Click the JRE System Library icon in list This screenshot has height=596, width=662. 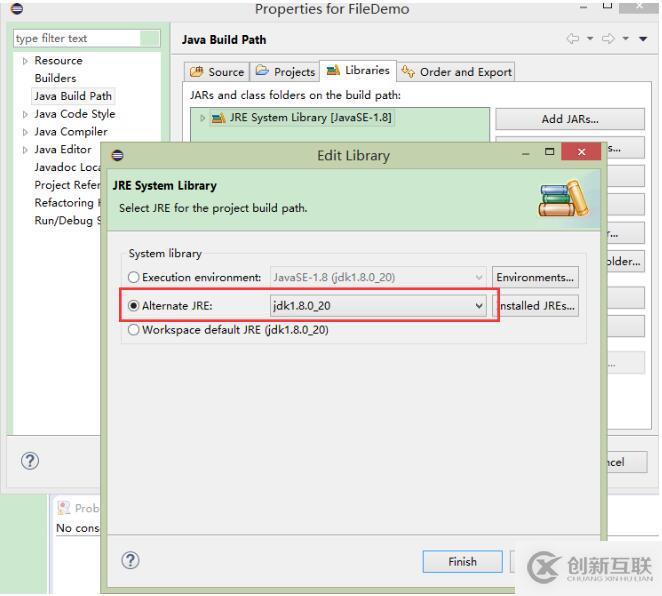(218, 118)
